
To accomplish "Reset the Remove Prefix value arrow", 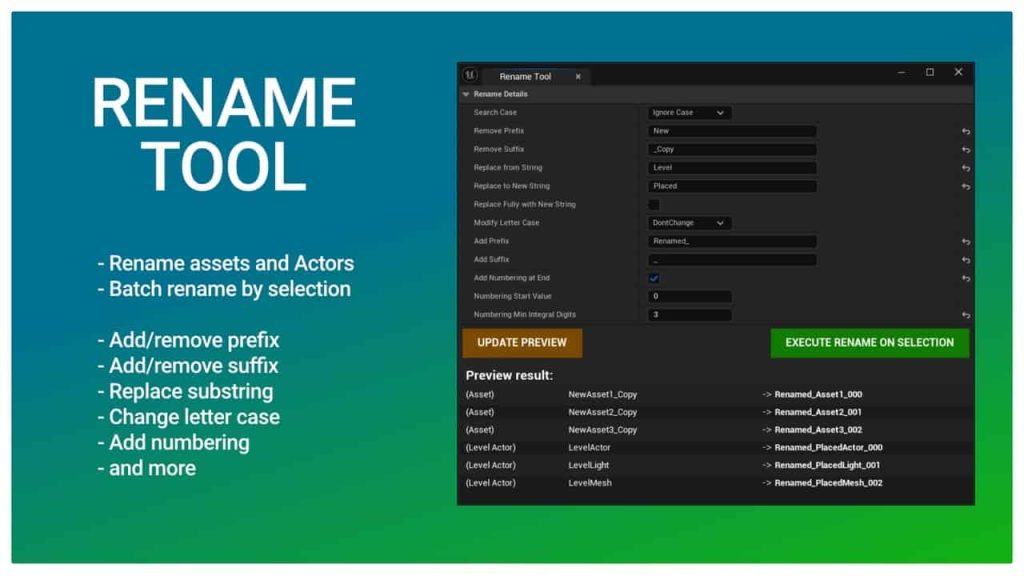I will [966, 131].
